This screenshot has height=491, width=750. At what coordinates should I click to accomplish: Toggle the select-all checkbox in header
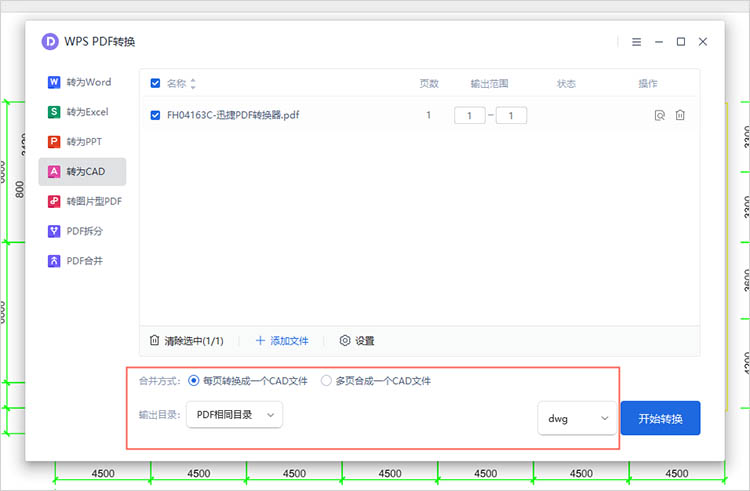155,83
